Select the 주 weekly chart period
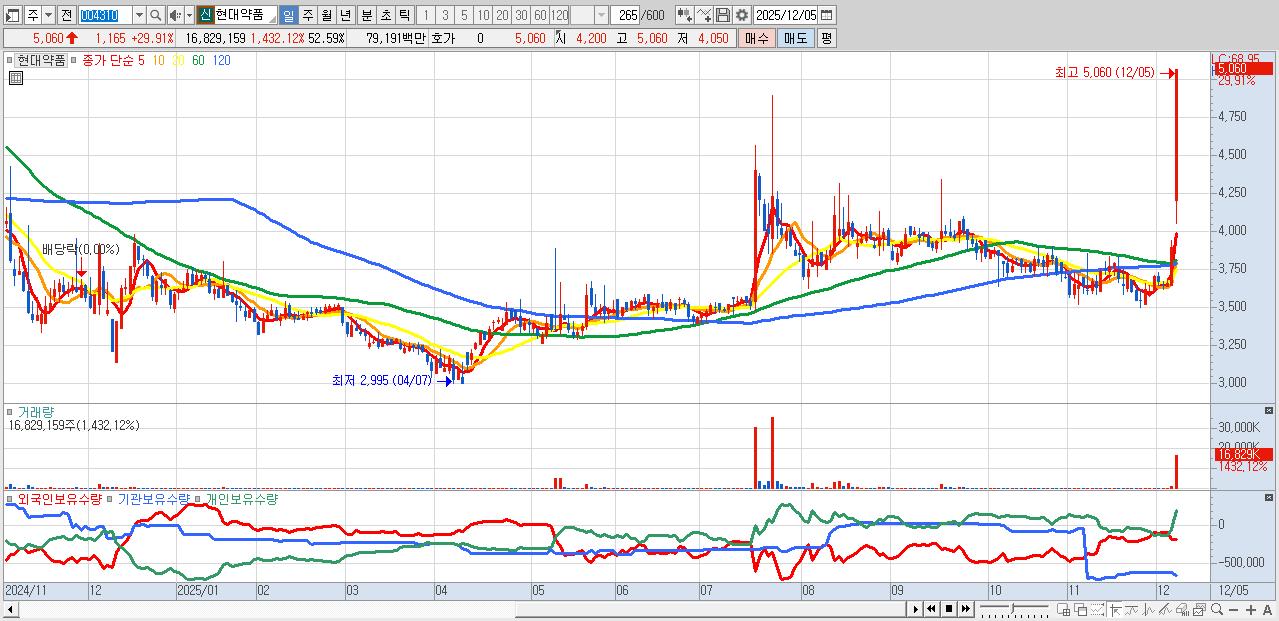Viewport: 1279px width, 621px height. coord(307,15)
